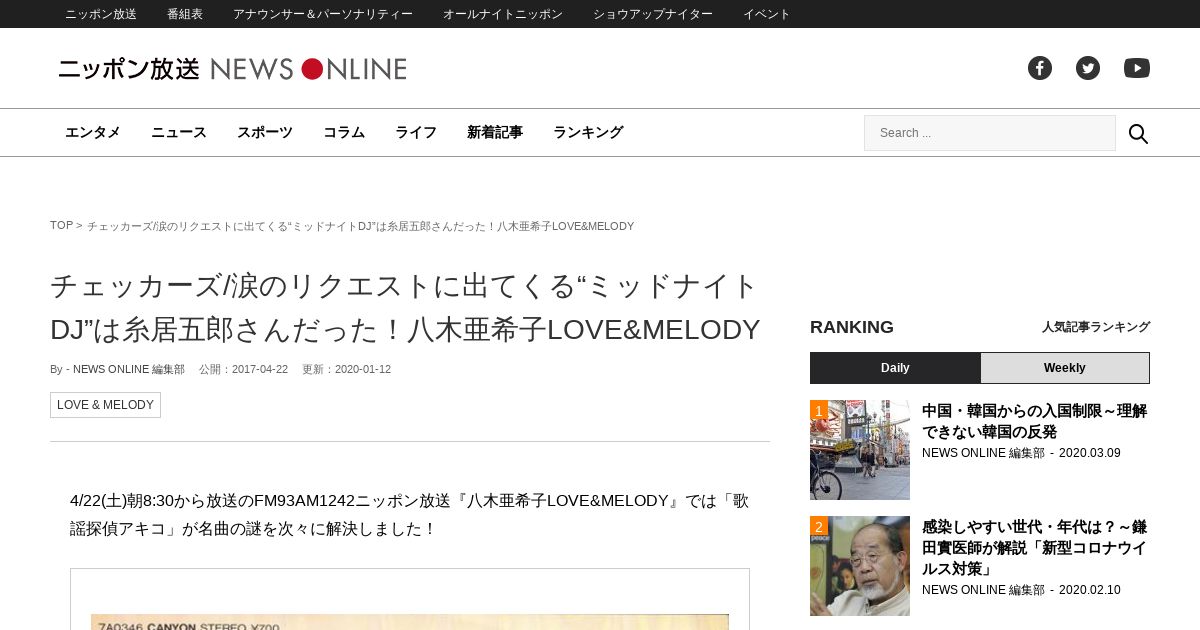Screen dimensions: 1200x630
Task: Open the YouTube channel icon
Action: tap(1137, 68)
